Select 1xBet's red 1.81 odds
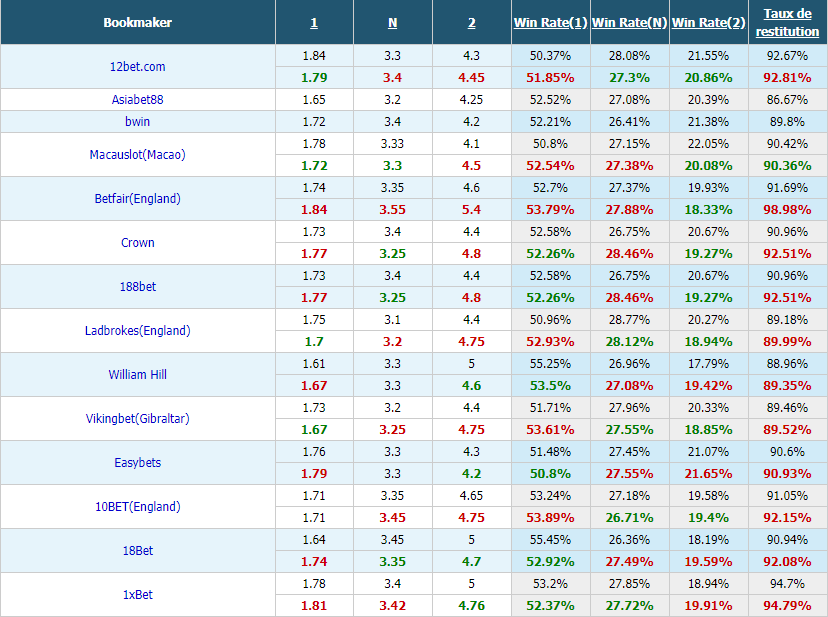This screenshot has width=828, height=617. click(314, 606)
